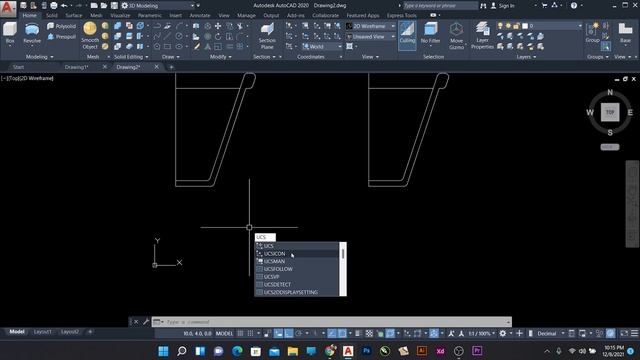Toggle drawing grid display in status bar
Screen dimensions: 640x360
(240, 333)
